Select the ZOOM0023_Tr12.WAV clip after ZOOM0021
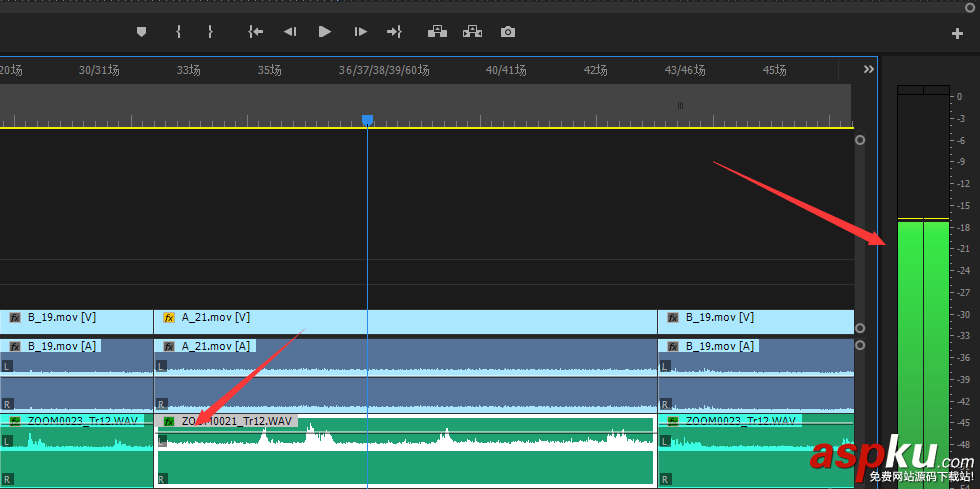This screenshot has width=980, height=489. [x=756, y=450]
